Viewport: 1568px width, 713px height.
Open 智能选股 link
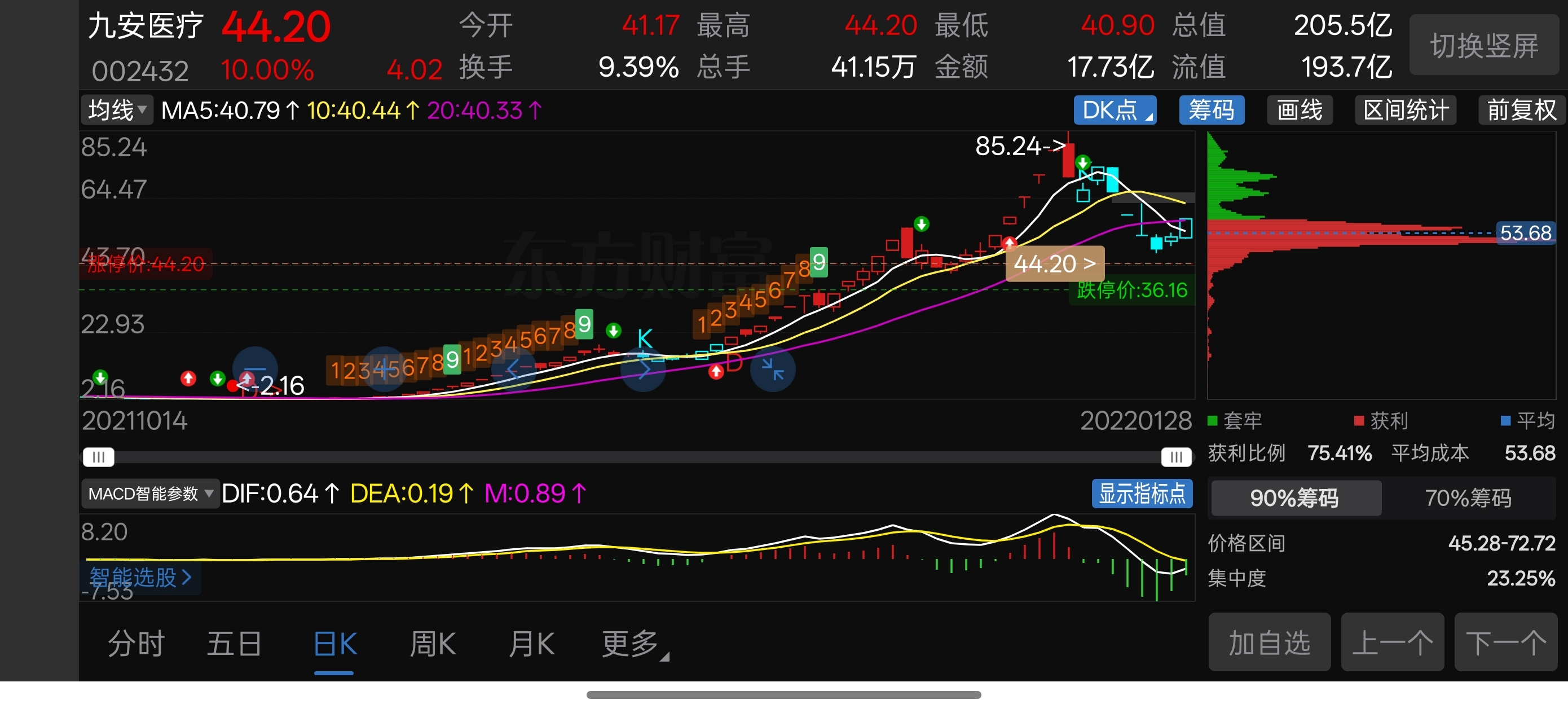pyautogui.click(x=140, y=576)
